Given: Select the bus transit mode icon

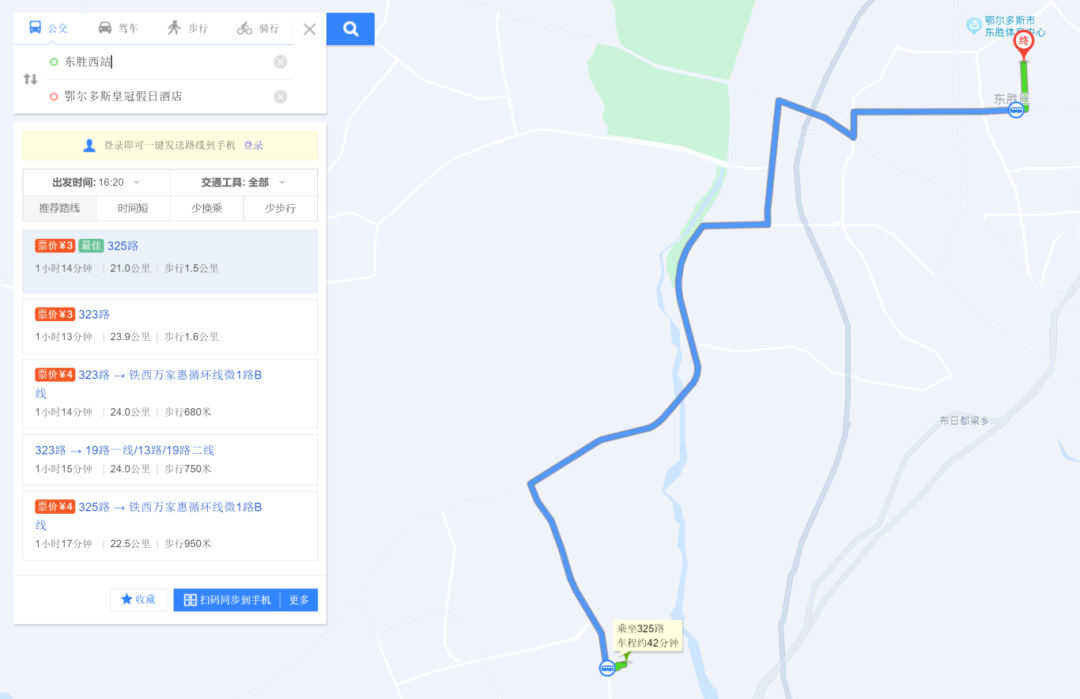Looking at the screenshot, I should tap(35, 28).
